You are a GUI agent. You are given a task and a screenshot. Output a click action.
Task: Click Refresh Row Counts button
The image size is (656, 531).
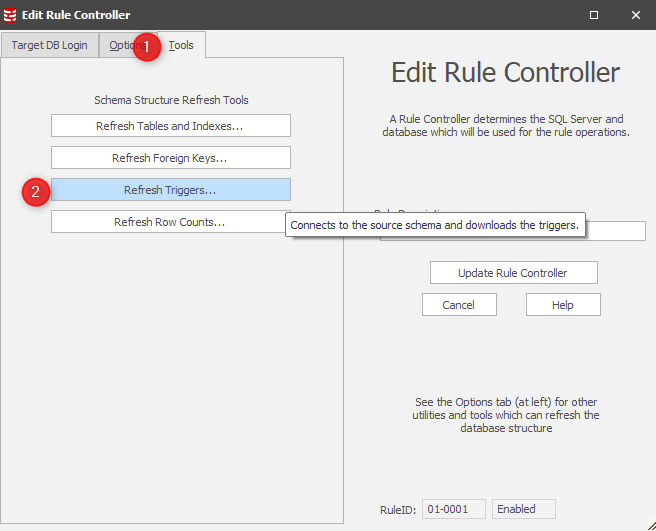coord(168,222)
